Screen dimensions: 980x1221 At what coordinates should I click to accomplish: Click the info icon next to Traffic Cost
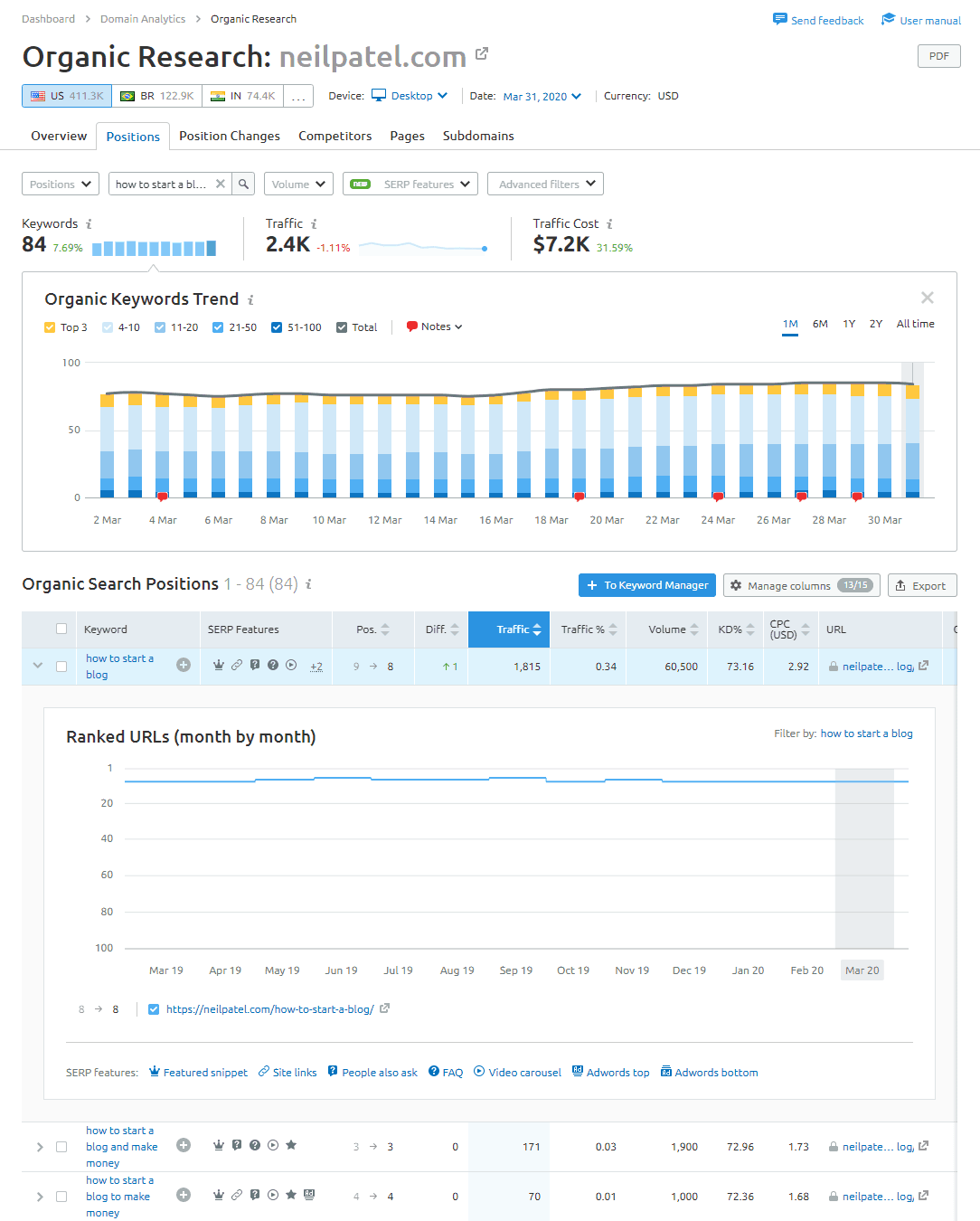point(609,223)
